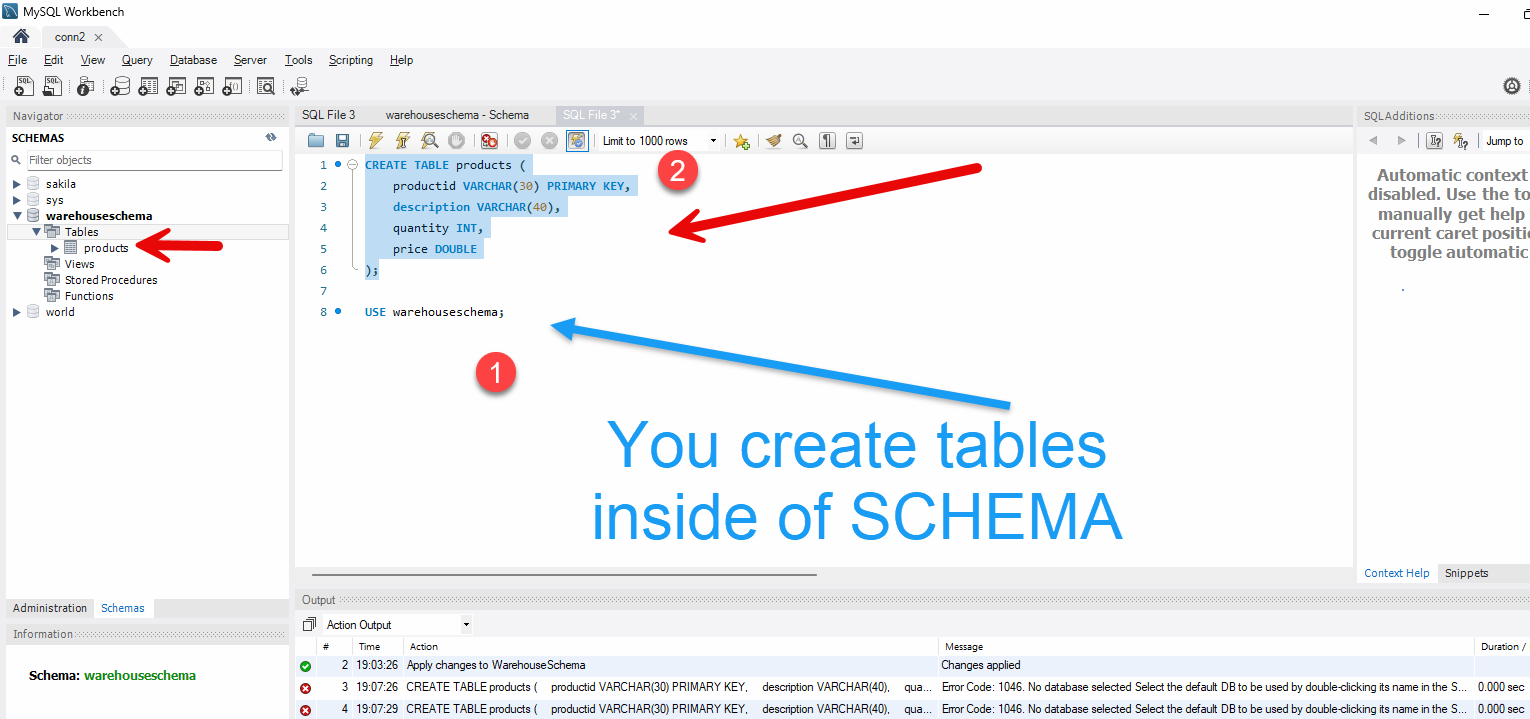
Task: Toggle word wrapping in the editor
Action: point(854,141)
